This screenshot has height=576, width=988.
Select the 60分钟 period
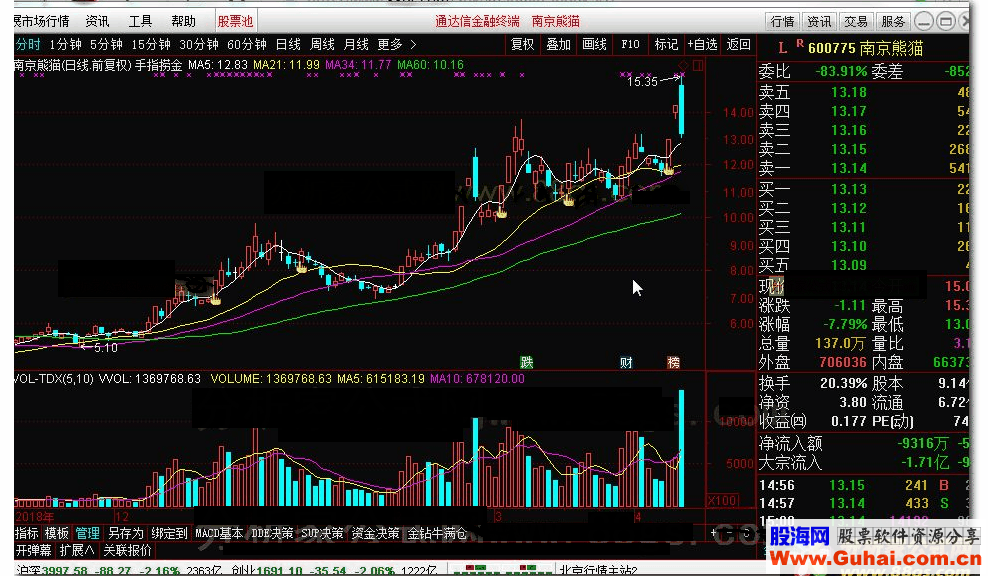[x=246, y=45]
